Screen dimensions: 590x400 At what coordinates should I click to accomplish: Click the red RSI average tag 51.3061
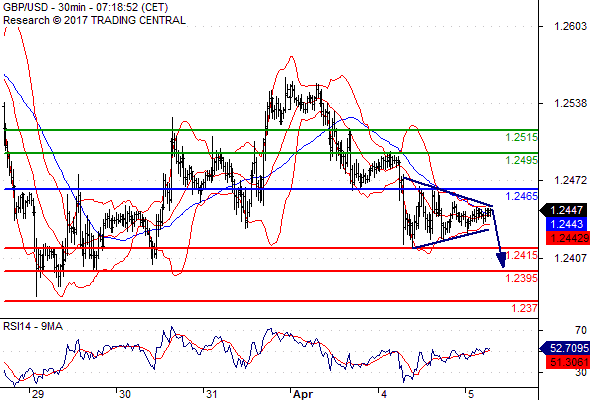tap(567, 362)
